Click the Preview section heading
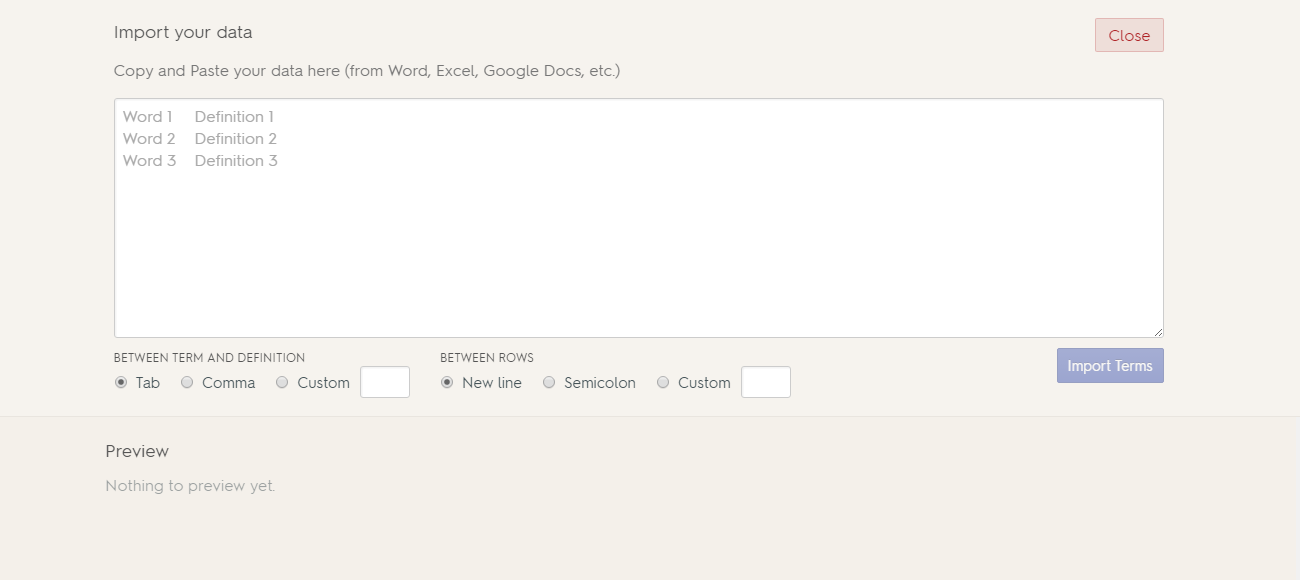 (137, 451)
